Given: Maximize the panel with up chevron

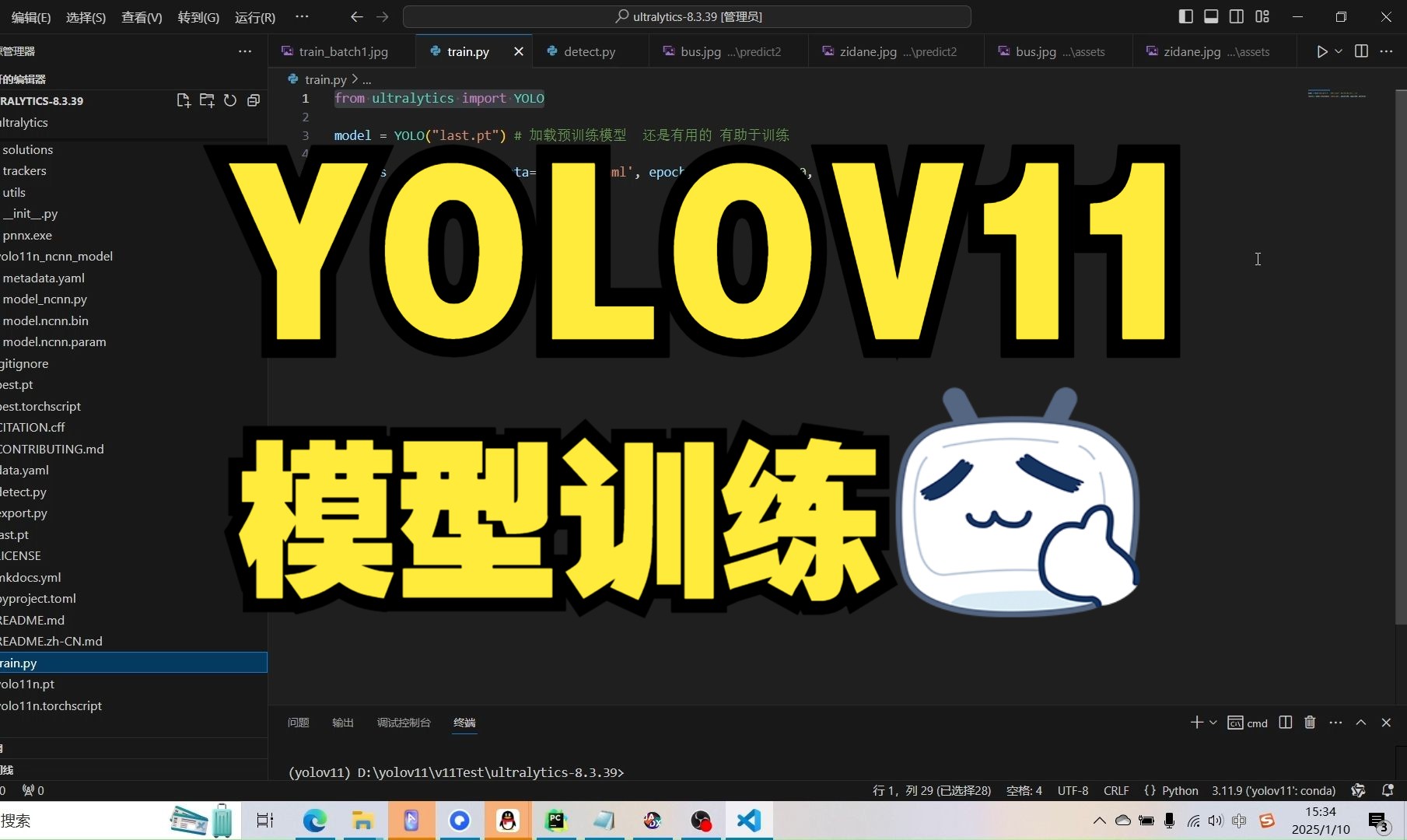Looking at the screenshot, I should (1361, 723).
